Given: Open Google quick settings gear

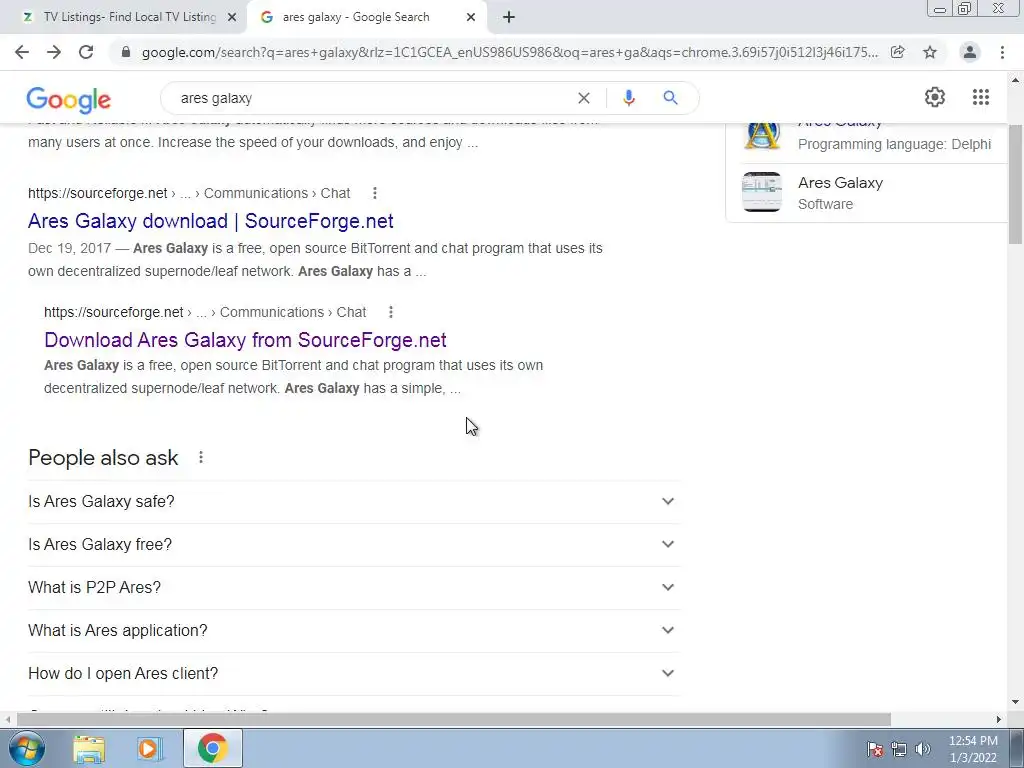Looking at the screenshot, I should pyautogui.click(x=935, y=97).
